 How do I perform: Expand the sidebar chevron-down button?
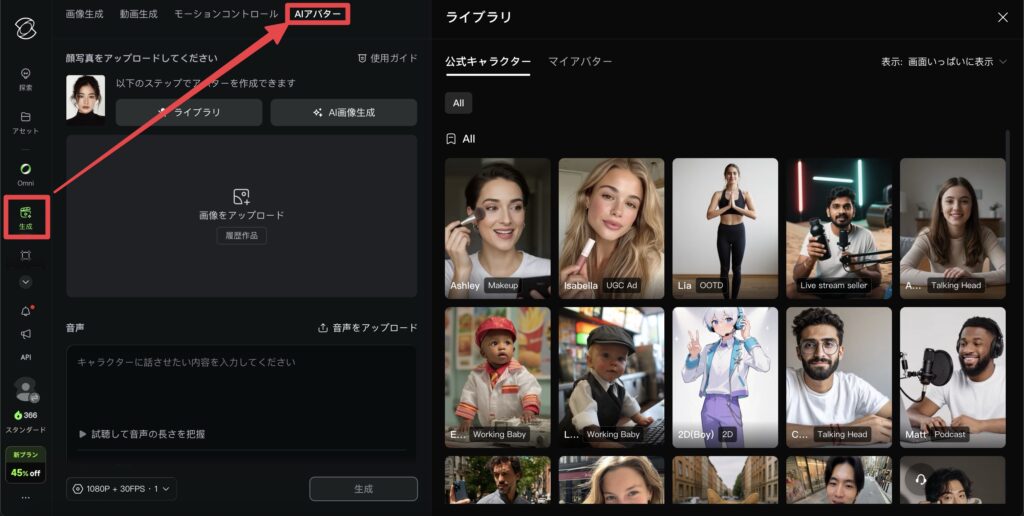[25, 282]
